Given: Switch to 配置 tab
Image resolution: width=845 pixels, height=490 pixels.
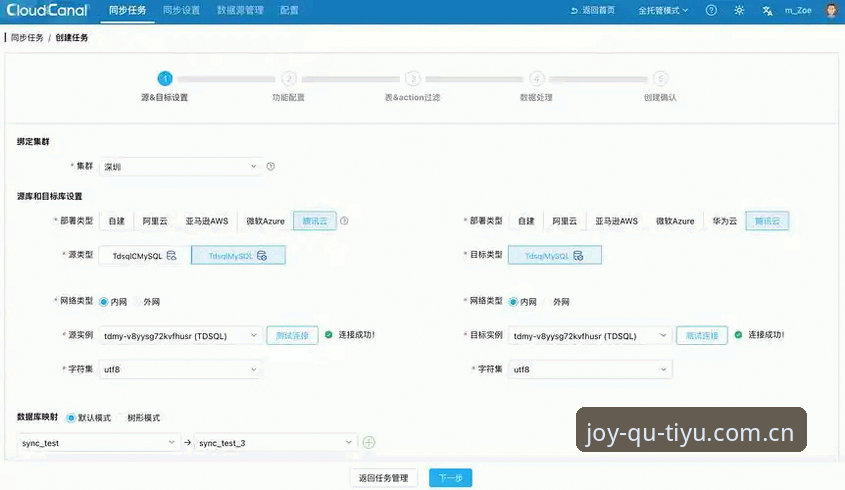Looking at the screenshot, I should pyautogui.click(x=289, y=10).
